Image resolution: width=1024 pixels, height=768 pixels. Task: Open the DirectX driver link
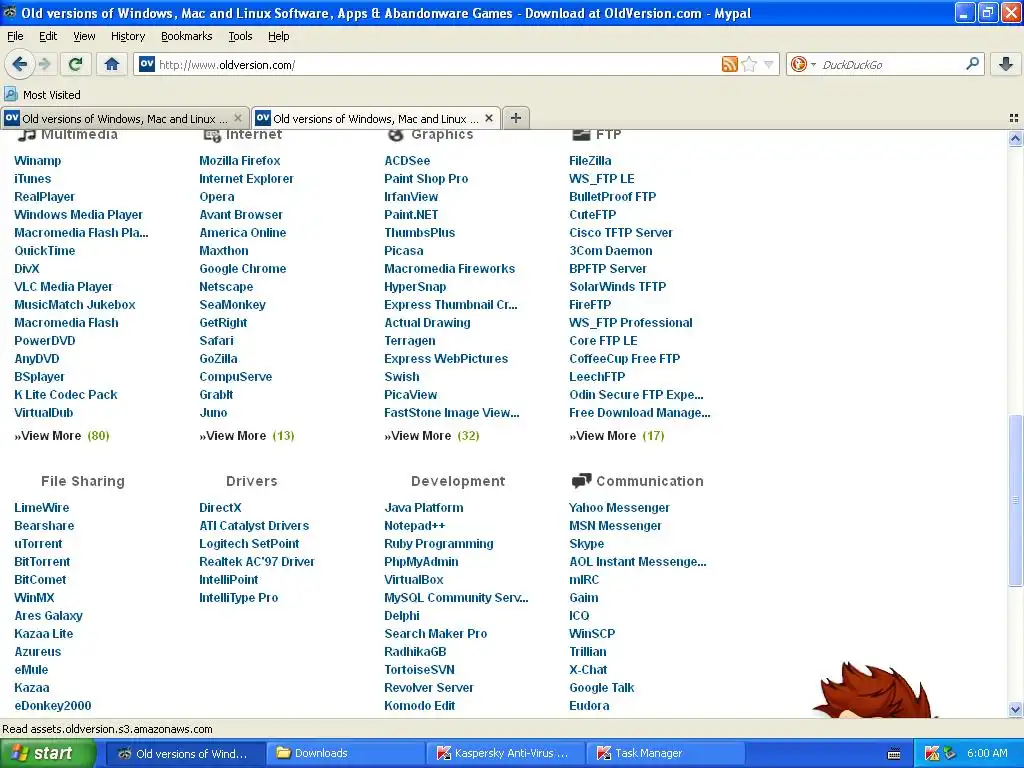point(220,507)
